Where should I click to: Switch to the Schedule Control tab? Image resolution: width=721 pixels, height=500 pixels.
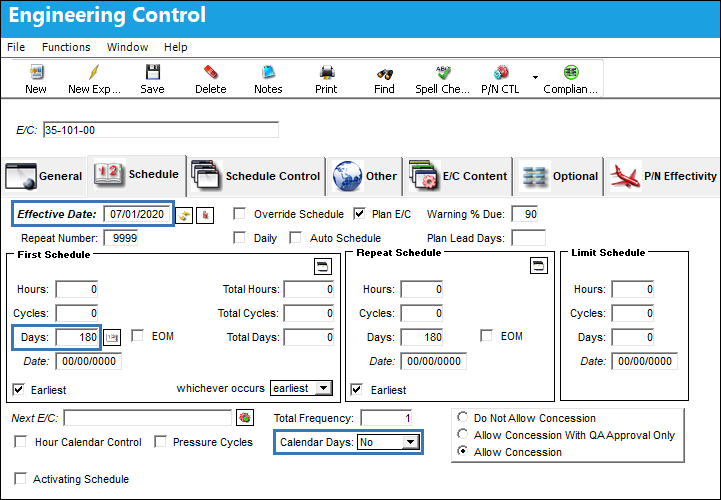[x=256, y=176]
